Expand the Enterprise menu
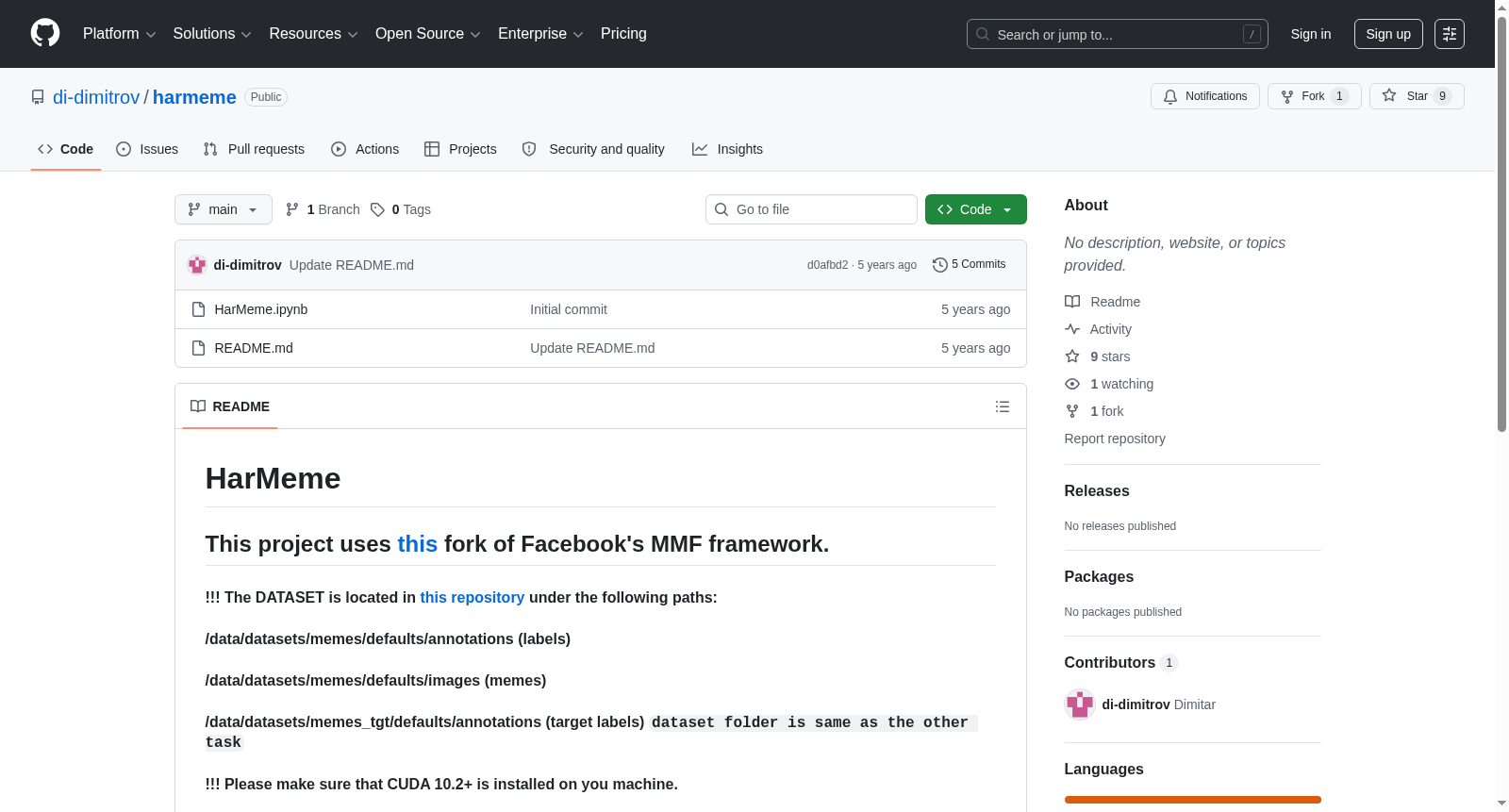 (x=540, y=34)
